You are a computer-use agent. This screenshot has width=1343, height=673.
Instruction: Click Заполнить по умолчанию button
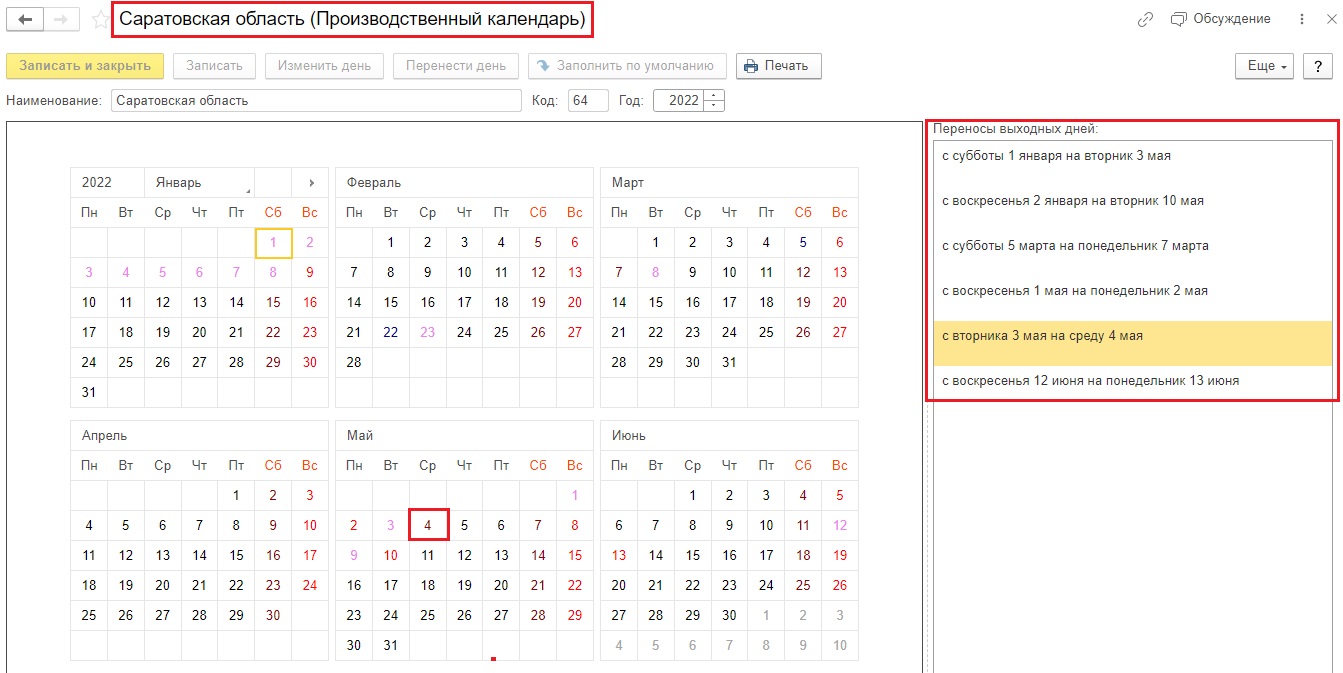click(x=627, y=66)
